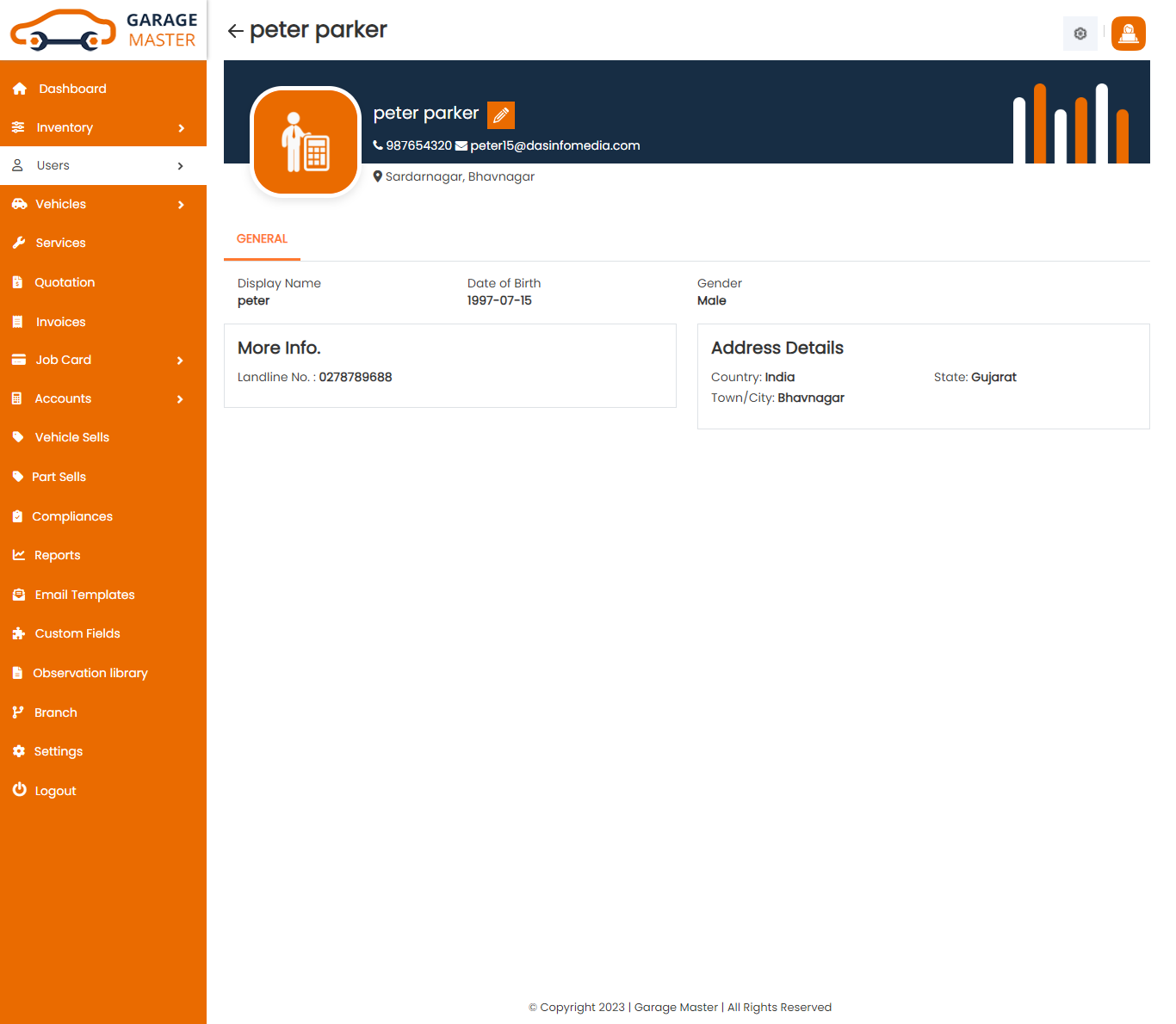Go to Email Templates page

pos(84,595)
